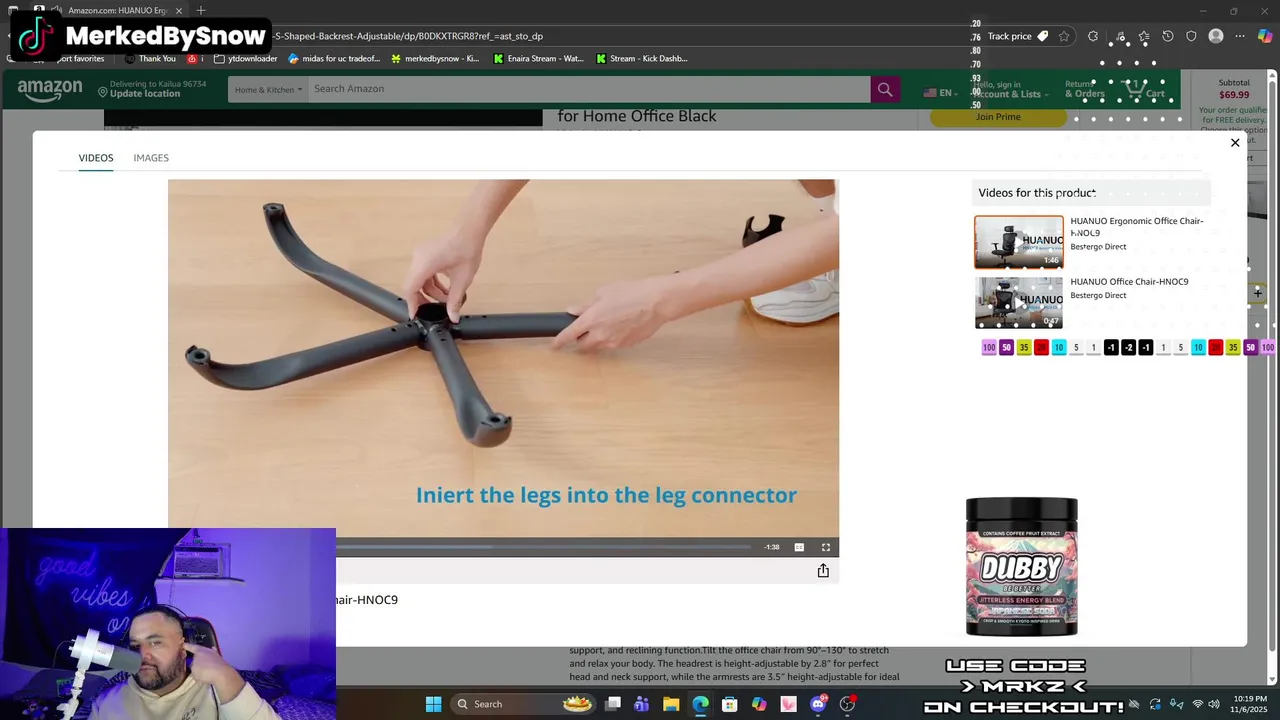The image size is (1280, 720).
Task: Click Track price in the address bar
Action: (x=1017, y=36)
